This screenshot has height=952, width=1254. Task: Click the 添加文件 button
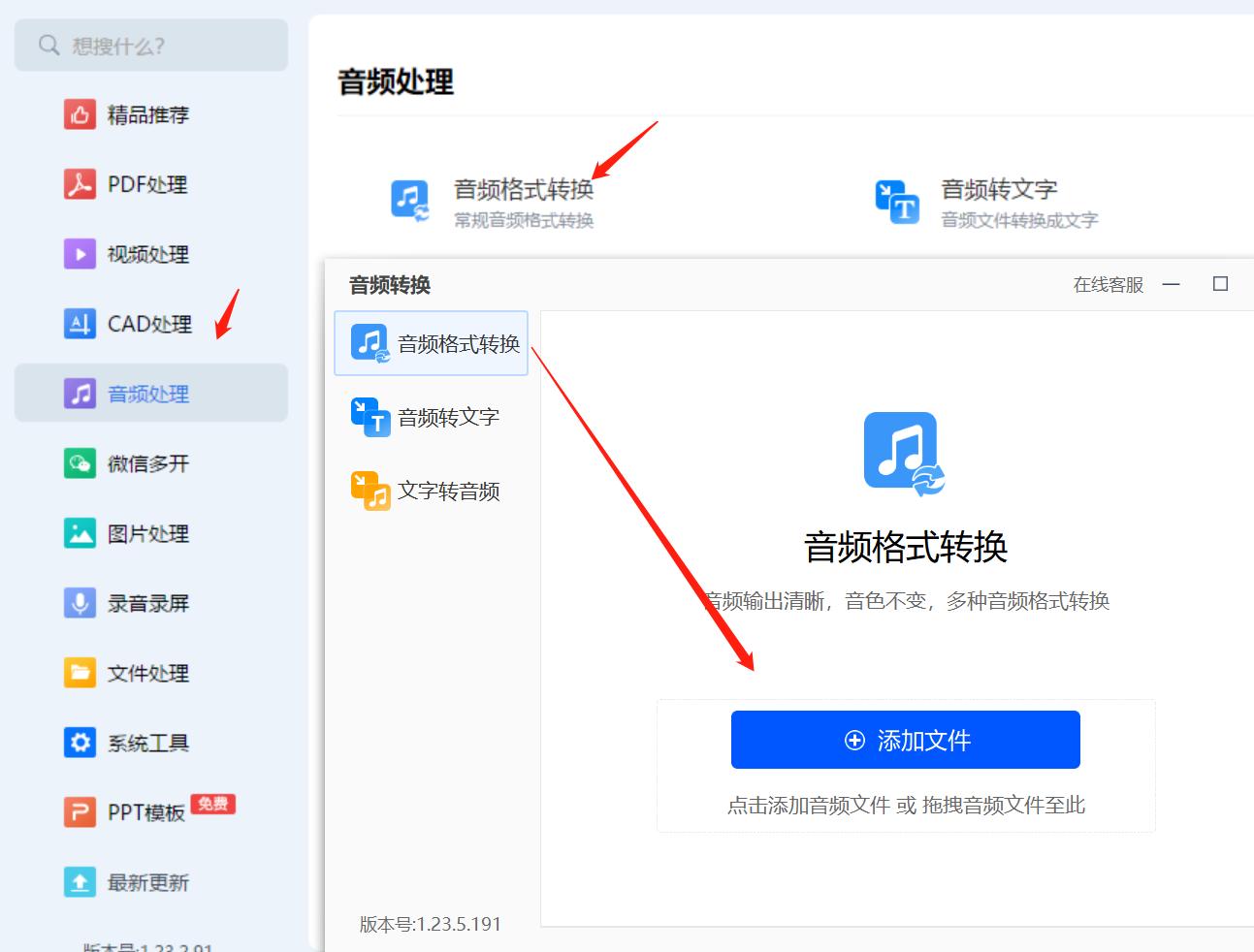pos(904,739)
